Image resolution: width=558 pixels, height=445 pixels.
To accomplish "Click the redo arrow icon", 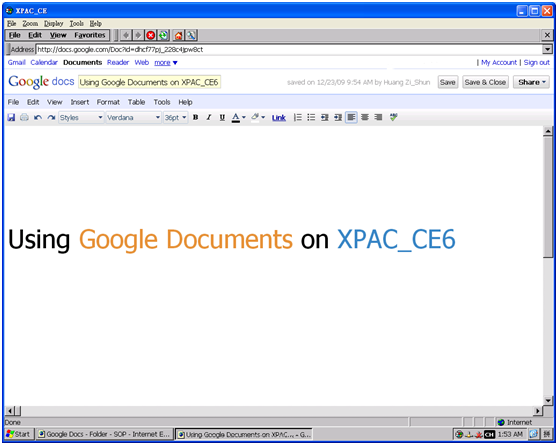I will point(51,117).
